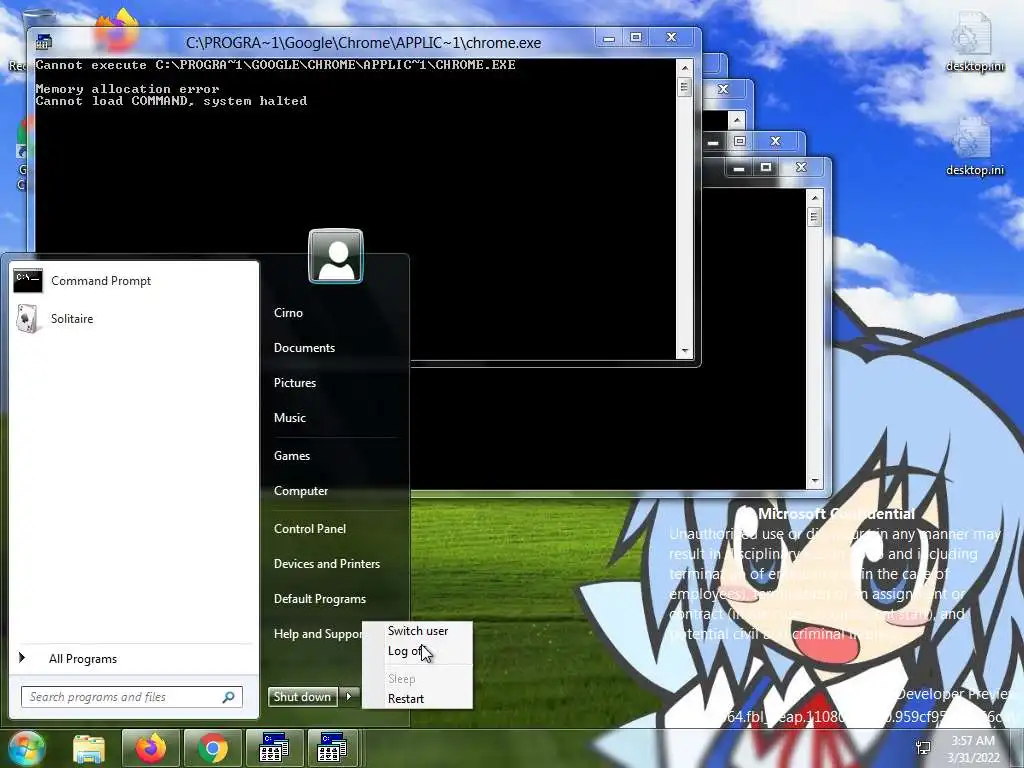Open Windows Explorer from taskbar
Viewport: 1024px width, 768px height.
tap(89, 748)
